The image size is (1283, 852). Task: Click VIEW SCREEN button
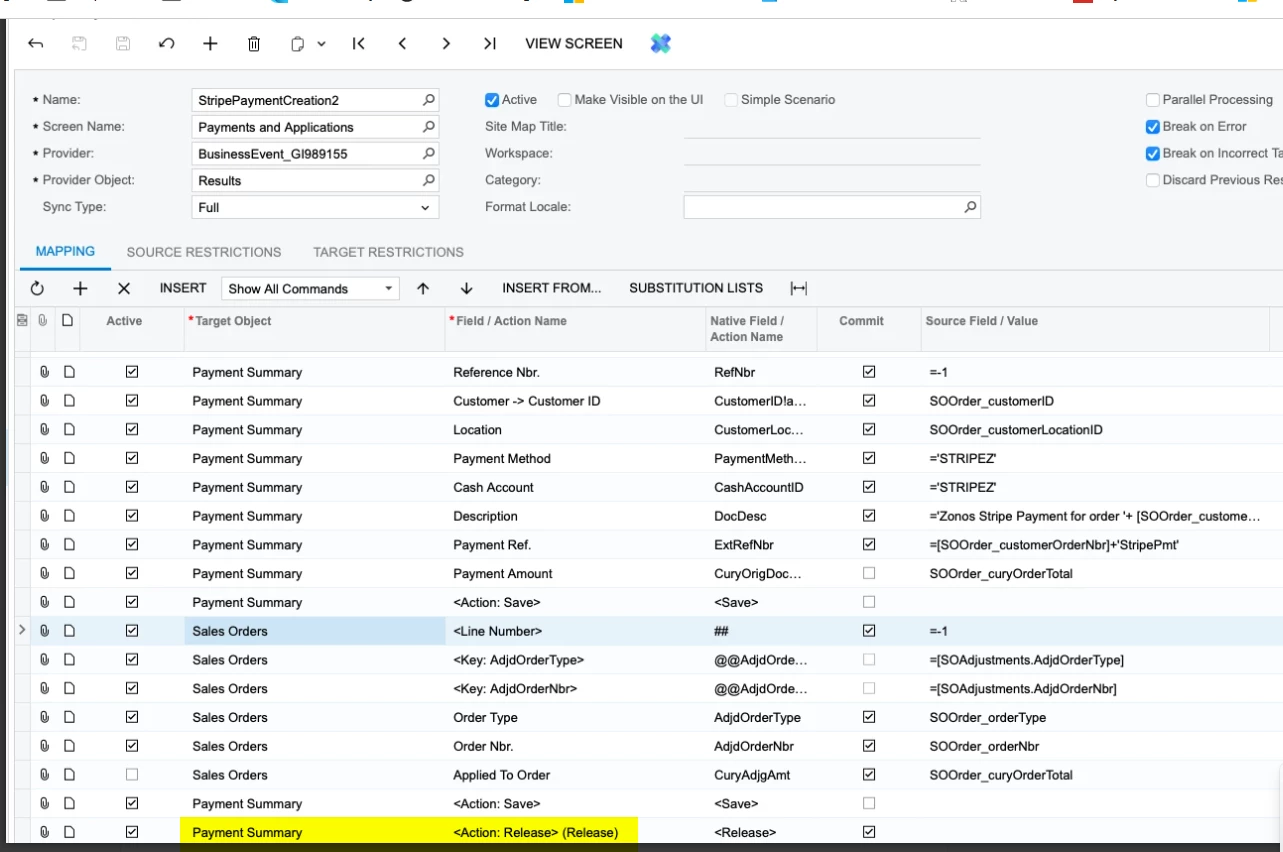tap(574, 44)
